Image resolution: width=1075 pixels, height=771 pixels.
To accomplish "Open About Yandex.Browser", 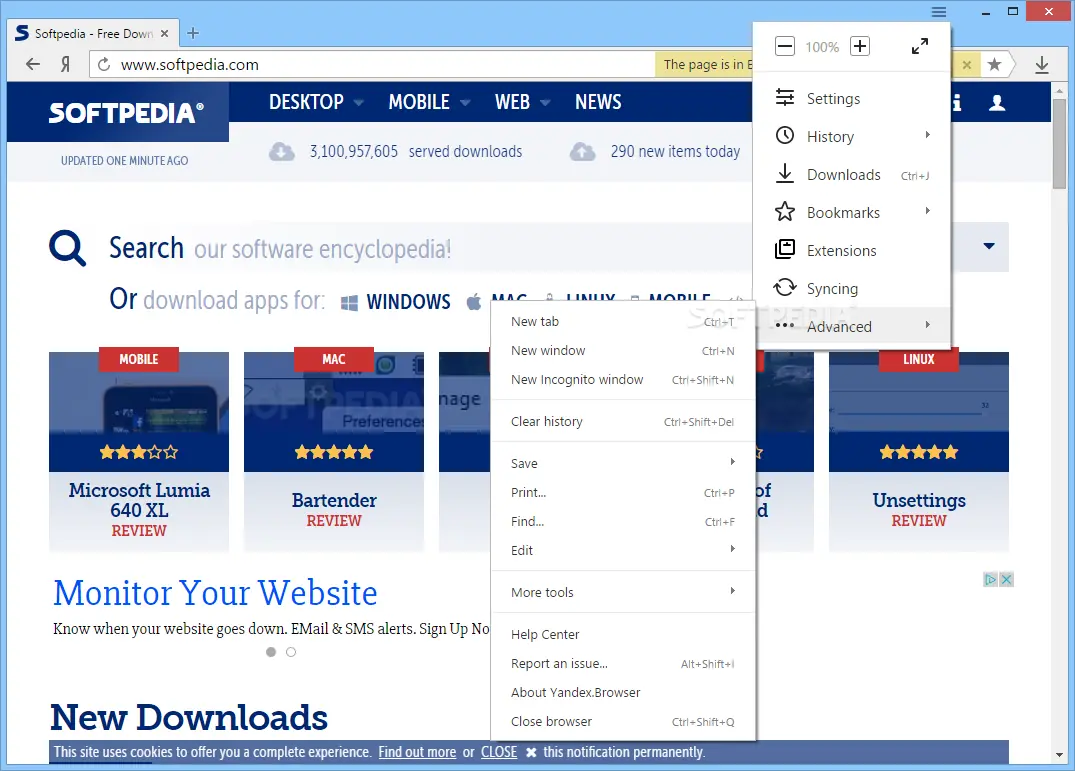I will (x=623, y=692).
